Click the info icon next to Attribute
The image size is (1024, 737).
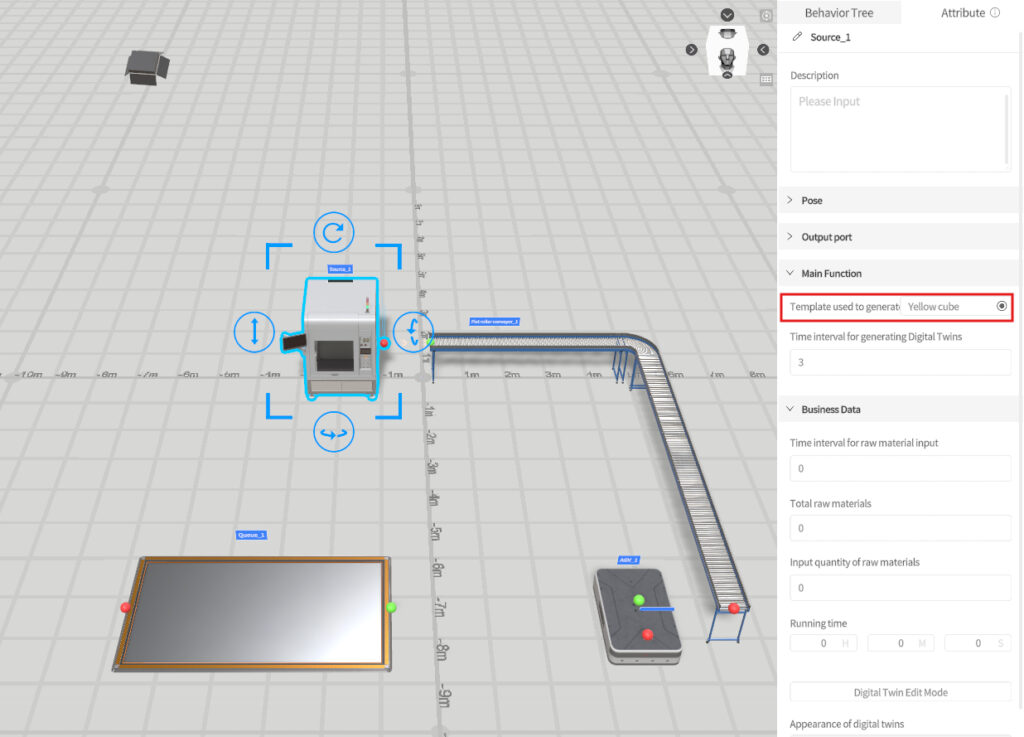click(x=995, y=12)
